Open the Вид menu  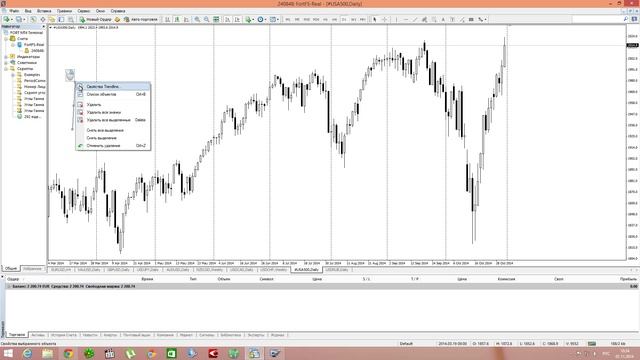pyautogui.click(x=28, y=11)
